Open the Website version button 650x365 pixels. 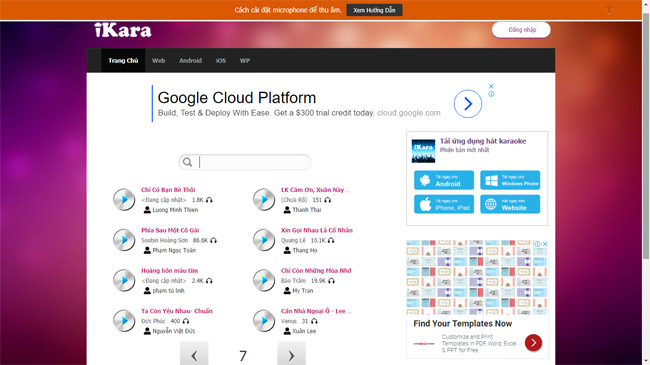point(510,204)
